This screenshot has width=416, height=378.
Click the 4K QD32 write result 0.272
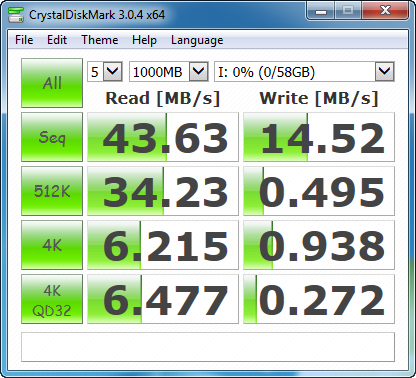(319, 299)
